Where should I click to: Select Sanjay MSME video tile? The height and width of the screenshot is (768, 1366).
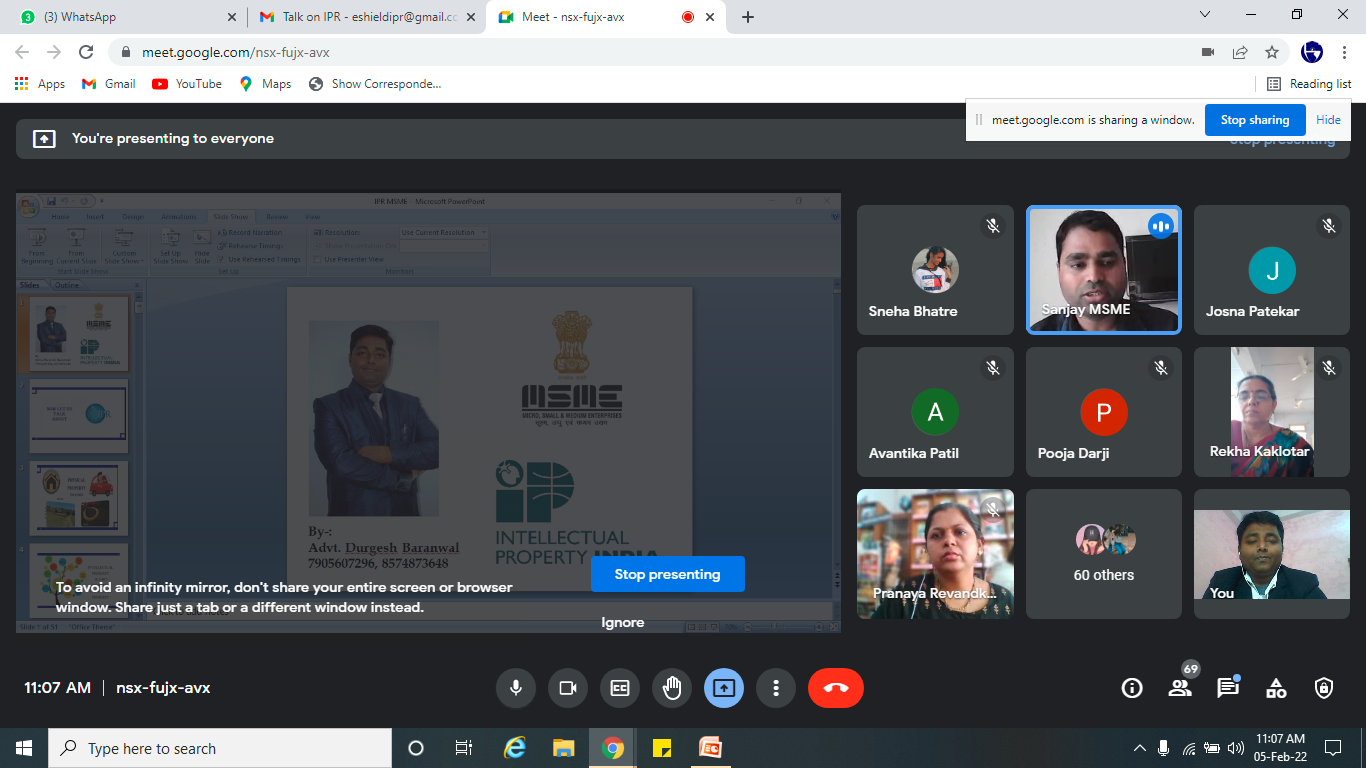1104,270
